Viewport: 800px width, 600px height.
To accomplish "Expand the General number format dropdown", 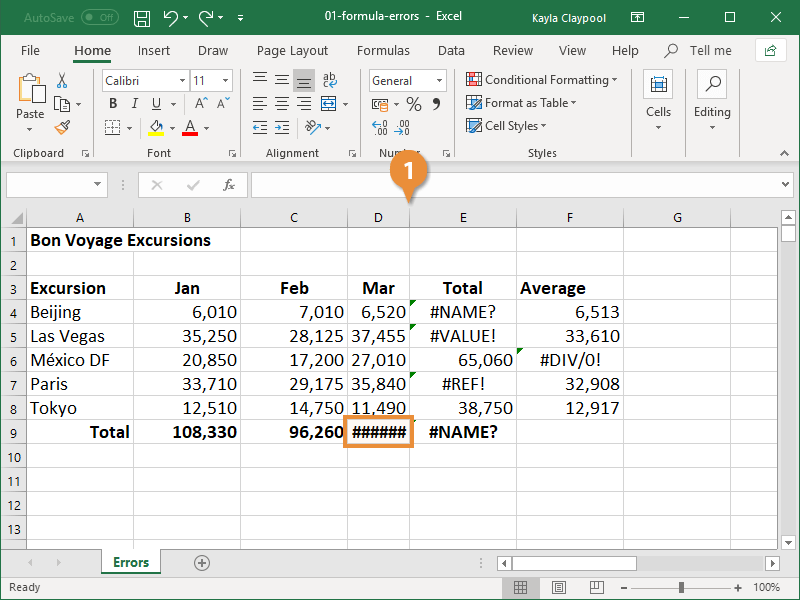I will 439,81.
